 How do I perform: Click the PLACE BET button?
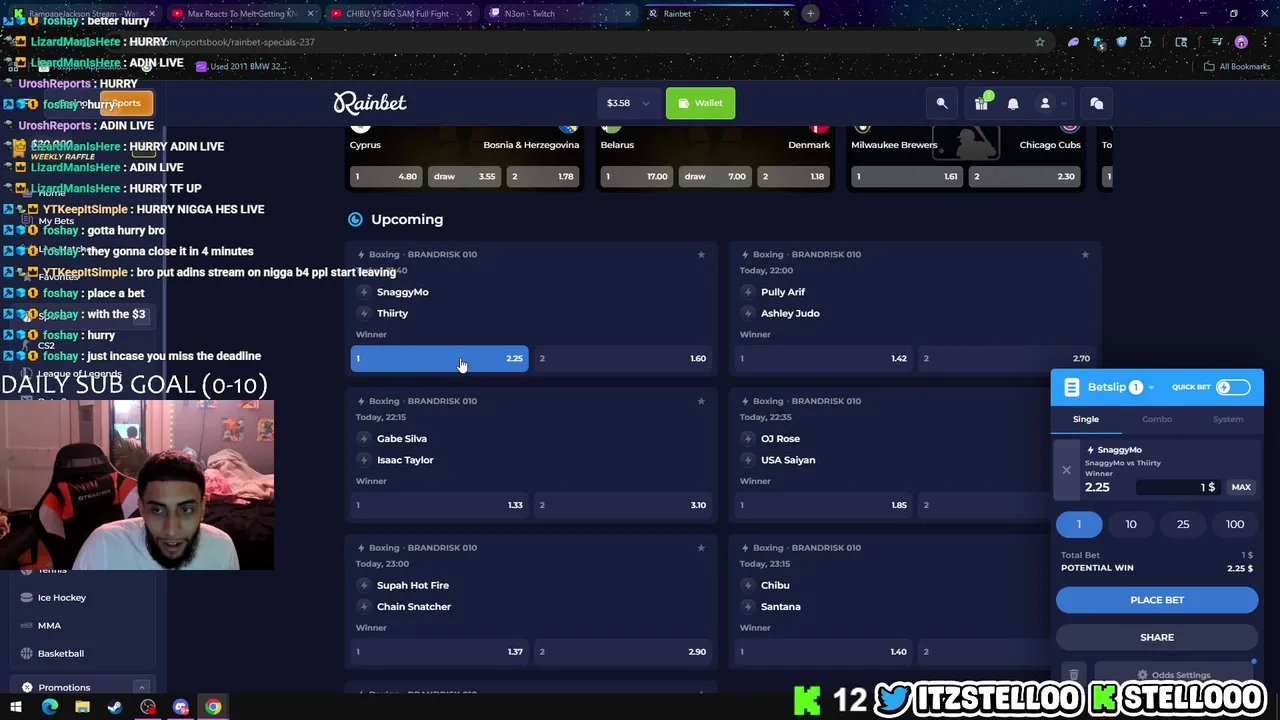tap(1157, 600)
